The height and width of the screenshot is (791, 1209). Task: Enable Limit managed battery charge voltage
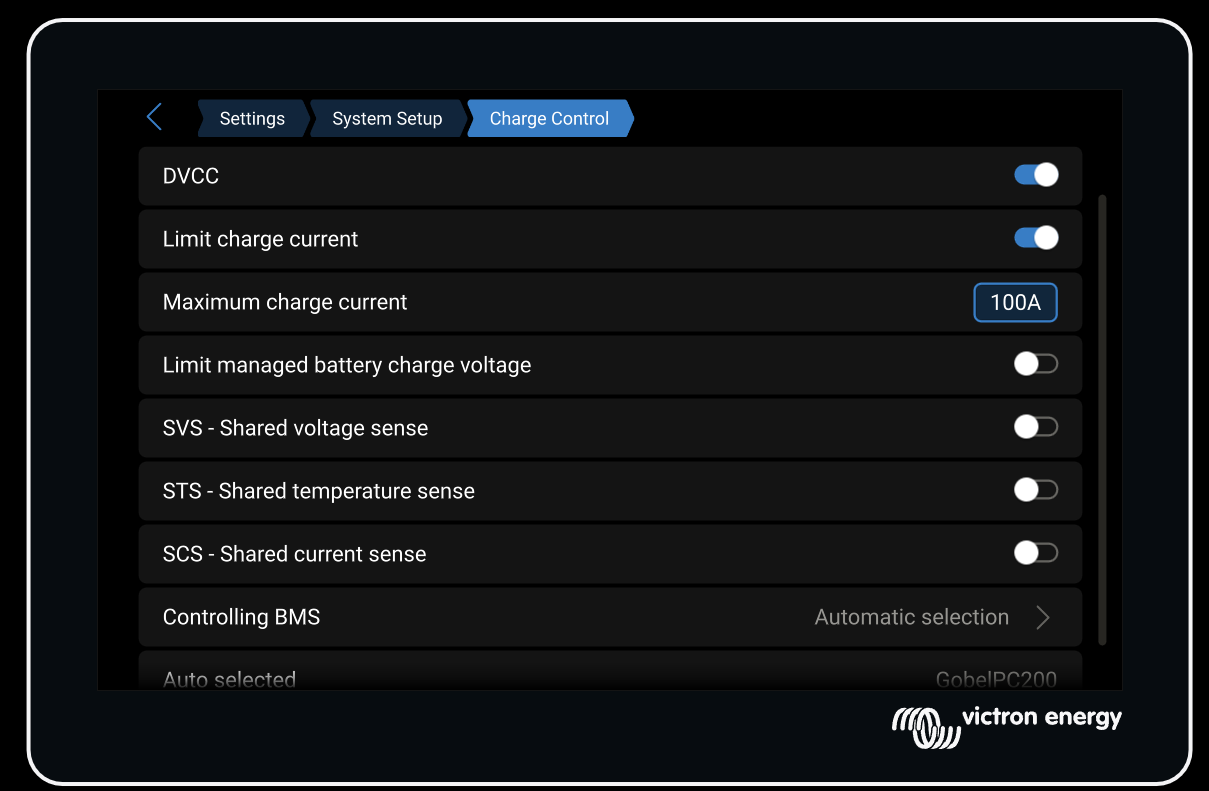coord(1035,364)
